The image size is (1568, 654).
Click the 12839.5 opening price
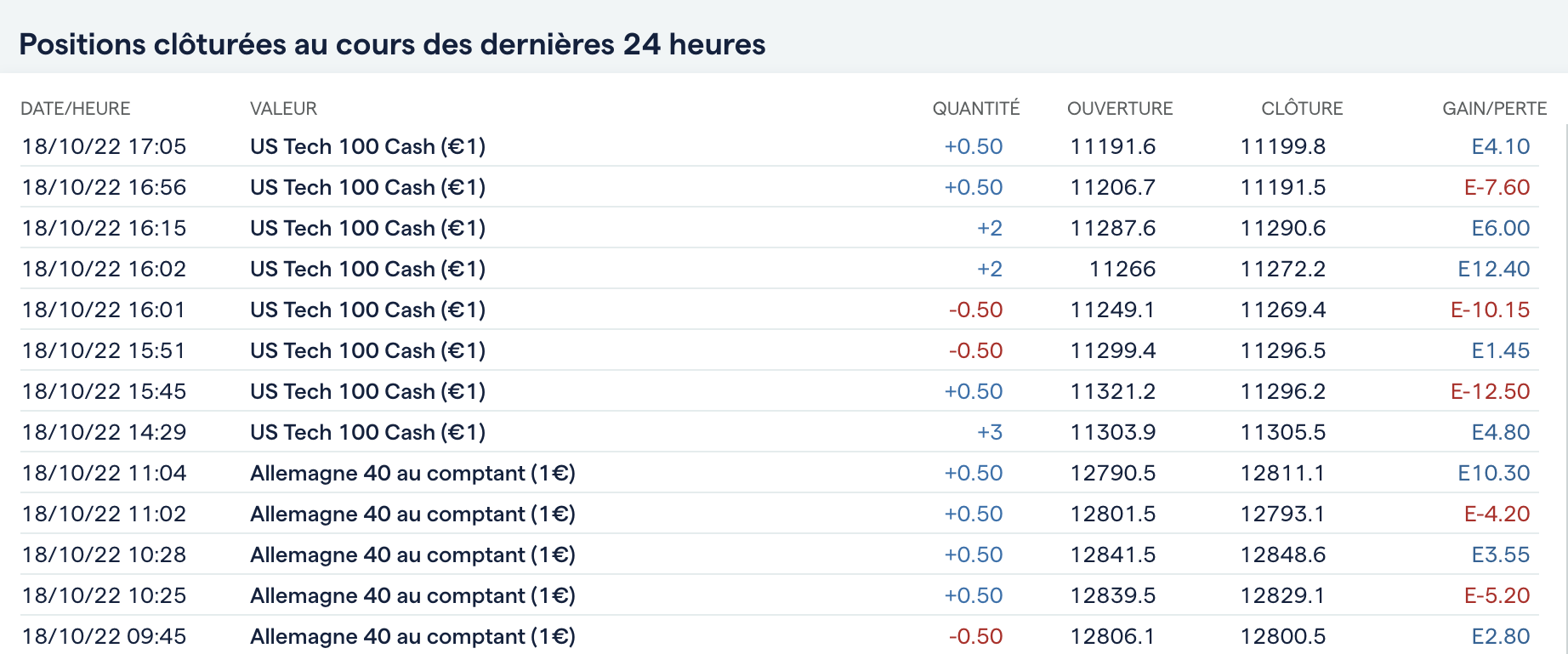point(1112,595)
